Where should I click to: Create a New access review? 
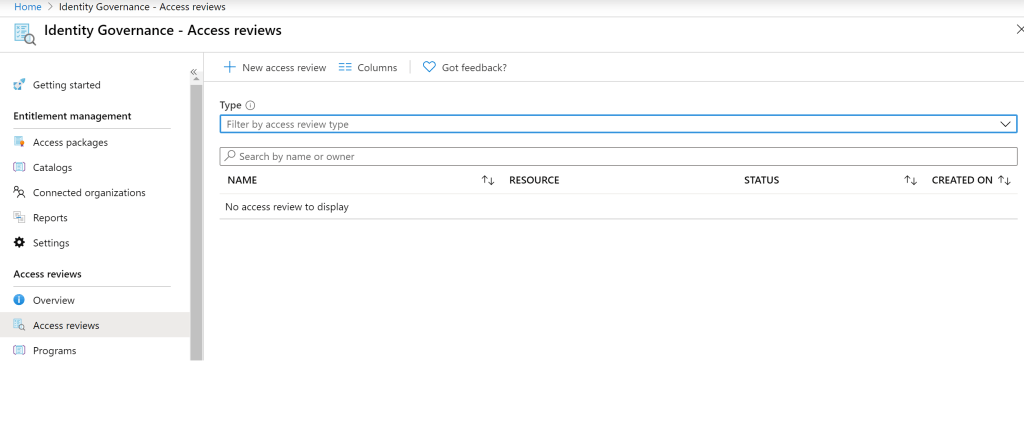click(x=275, y=67)
